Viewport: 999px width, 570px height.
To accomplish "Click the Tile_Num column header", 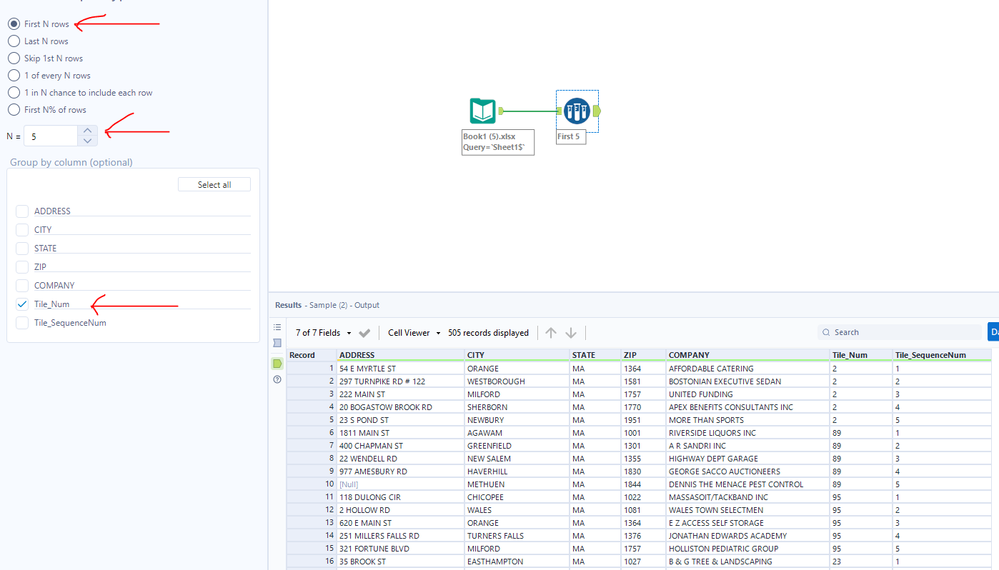I will (861, 355).
